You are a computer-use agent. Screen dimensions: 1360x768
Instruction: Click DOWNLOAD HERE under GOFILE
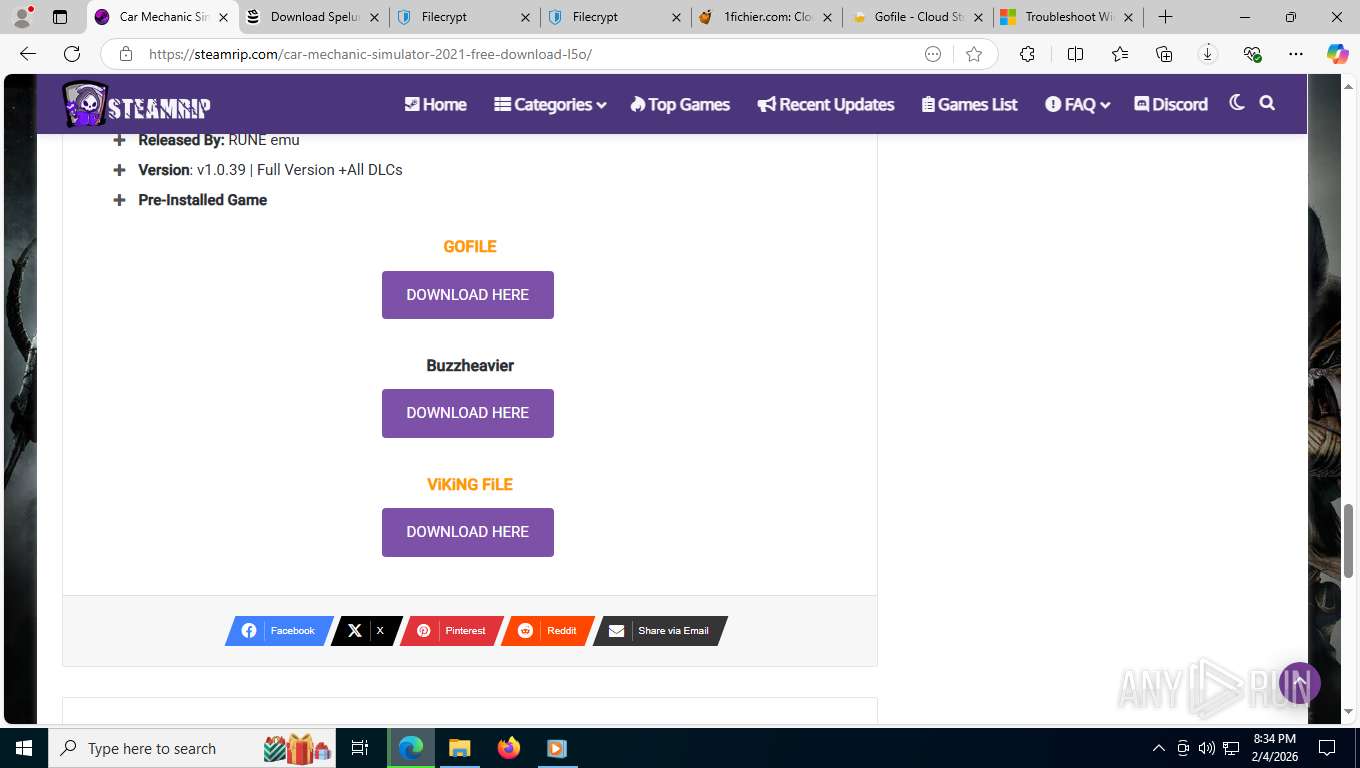tap(468, 295)
